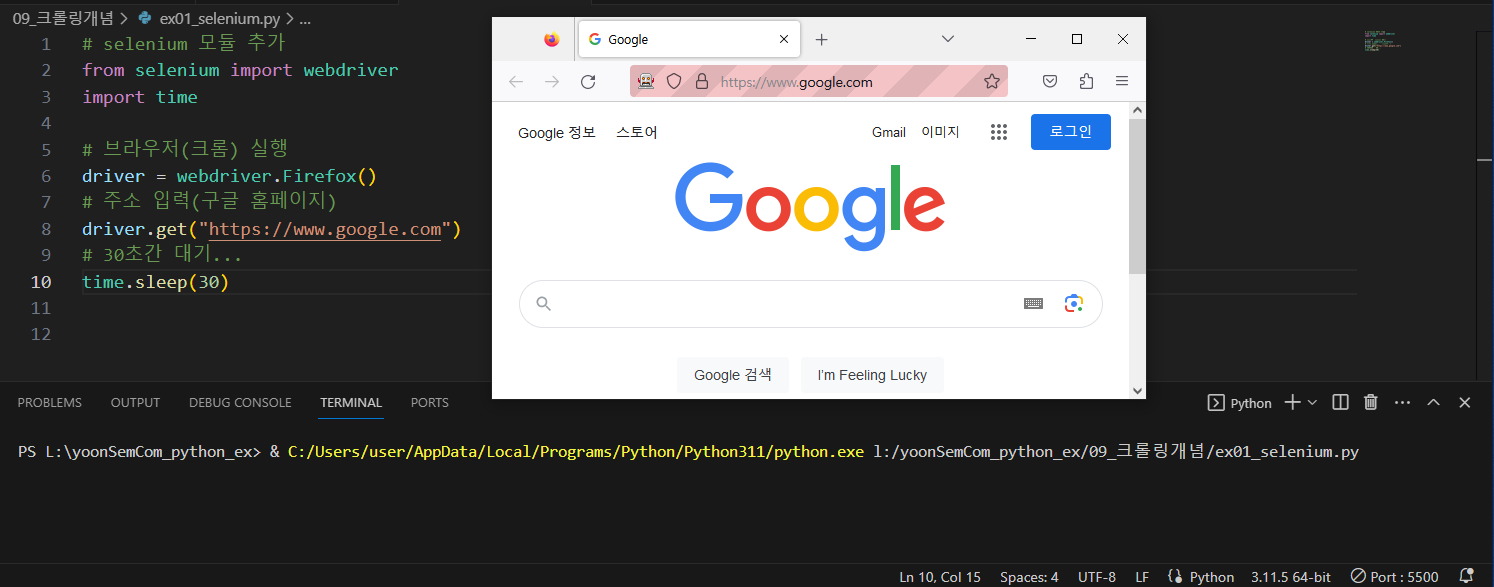Click the URL string on line 8
Viewport: 1494px width, 587px height.
click(x=325, y=229)
